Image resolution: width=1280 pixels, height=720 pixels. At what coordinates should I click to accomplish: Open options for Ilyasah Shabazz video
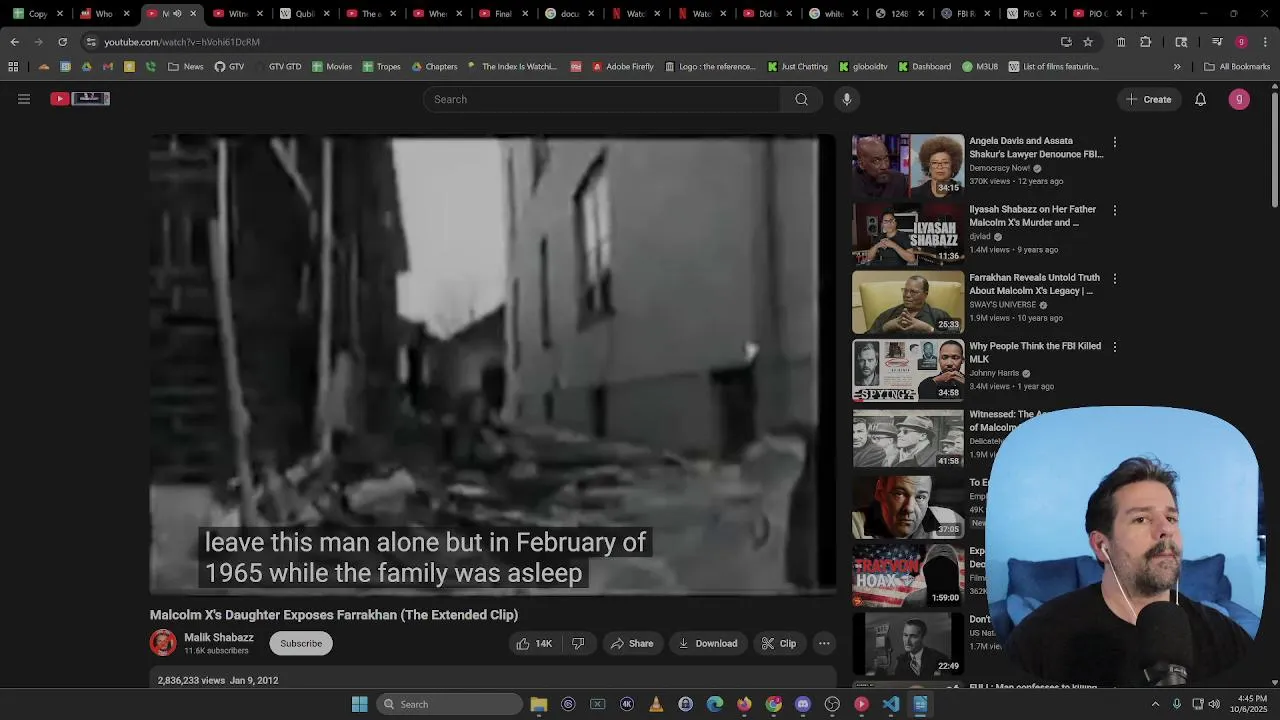pyautogui.click(x=1115, y=210)
